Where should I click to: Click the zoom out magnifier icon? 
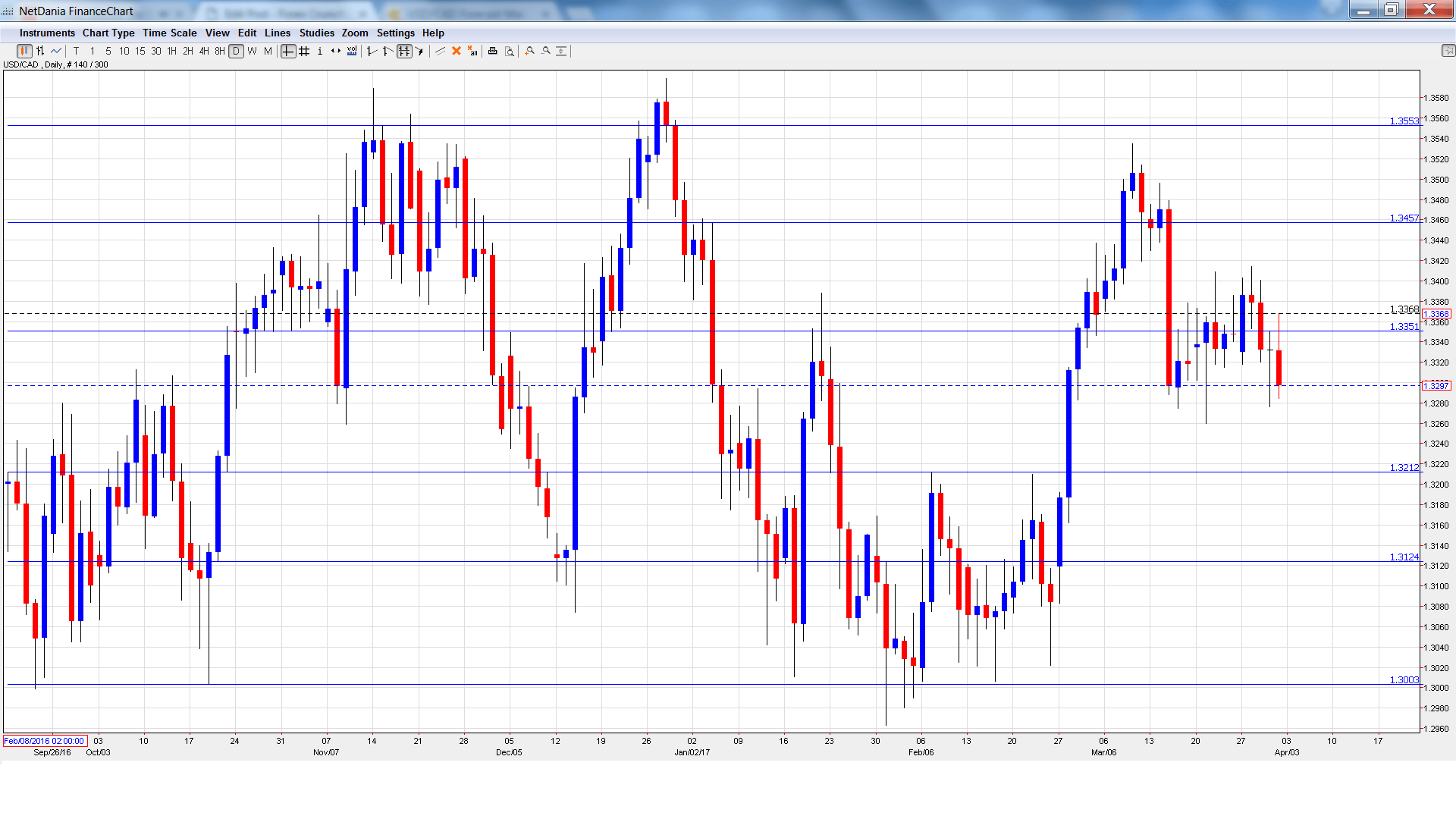546,51
